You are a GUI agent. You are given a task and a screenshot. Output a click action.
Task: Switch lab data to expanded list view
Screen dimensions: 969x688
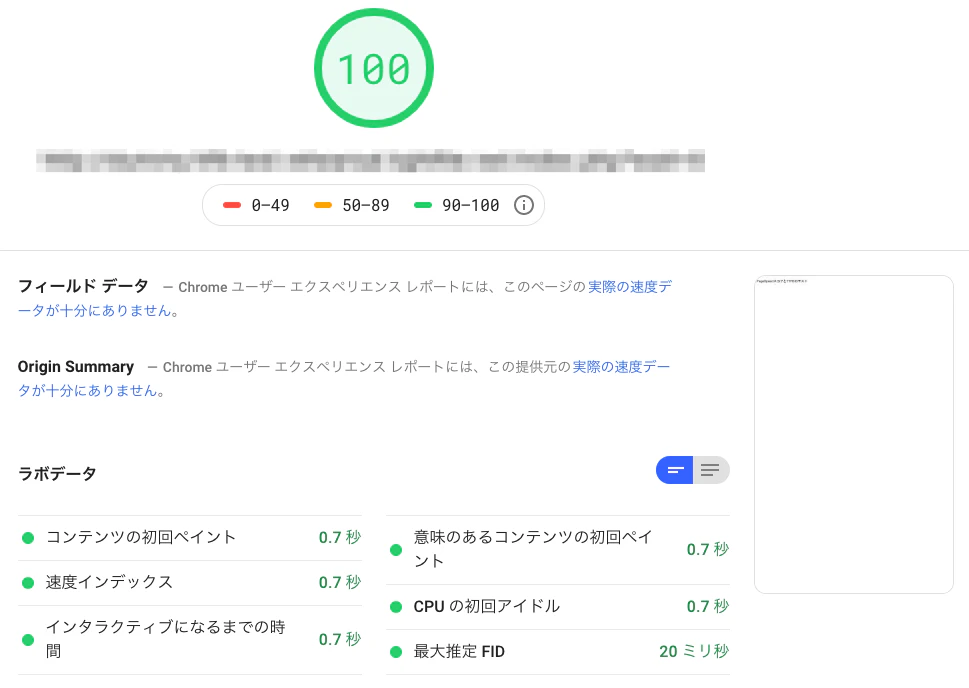[711, 470]
